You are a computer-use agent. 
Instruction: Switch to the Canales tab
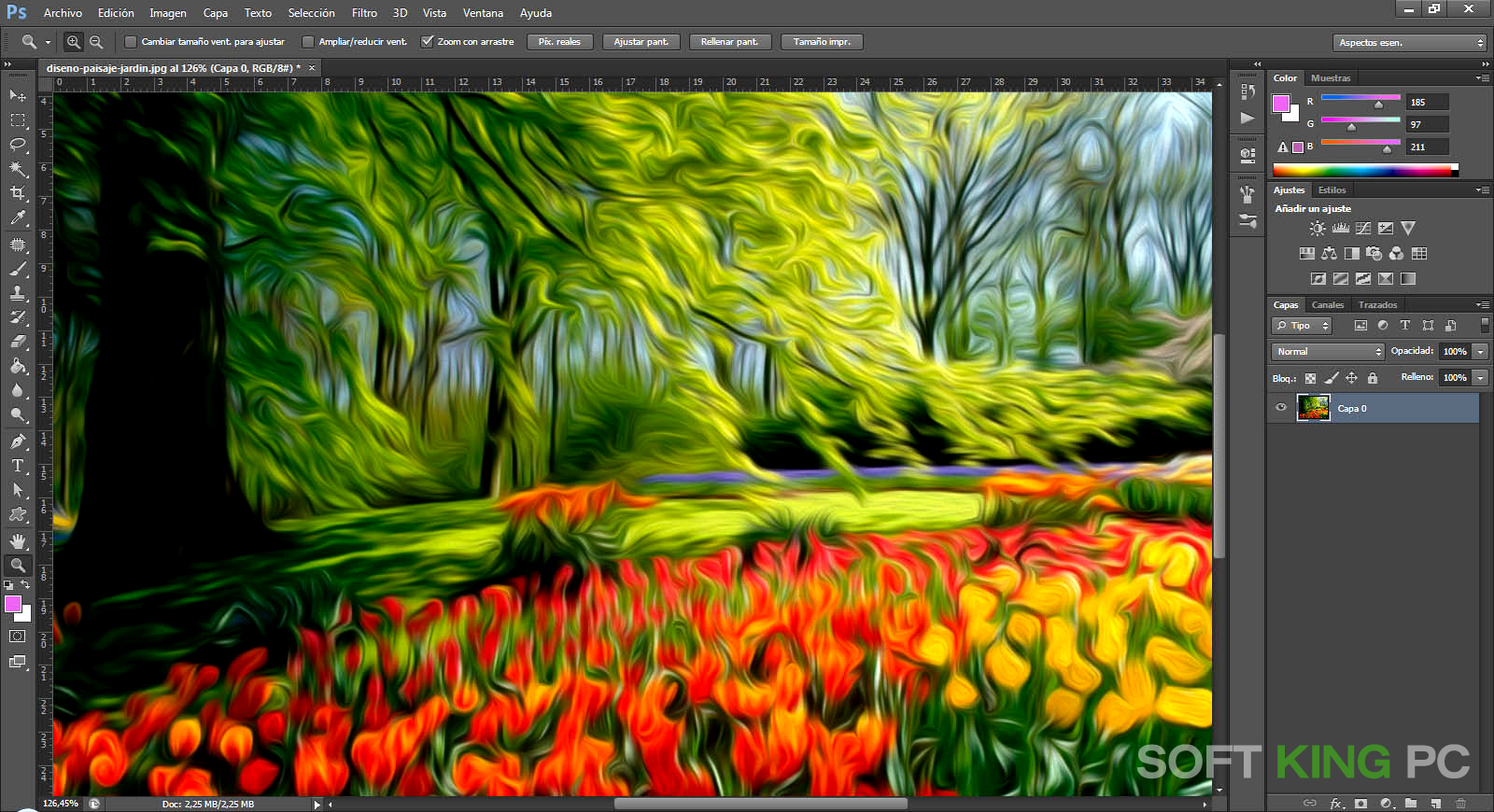click(x=1328, y=305)
